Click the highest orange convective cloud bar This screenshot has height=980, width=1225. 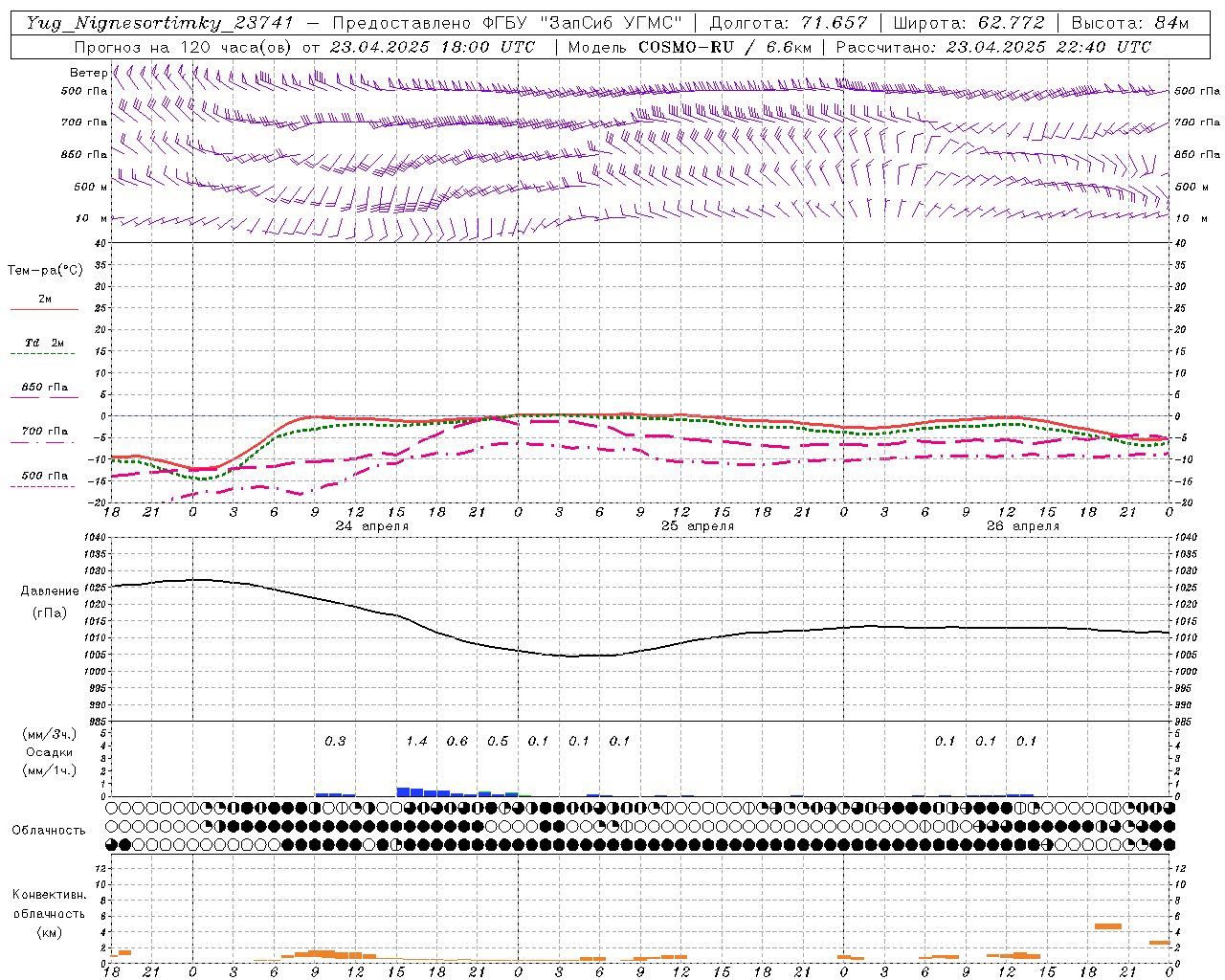1108,926
